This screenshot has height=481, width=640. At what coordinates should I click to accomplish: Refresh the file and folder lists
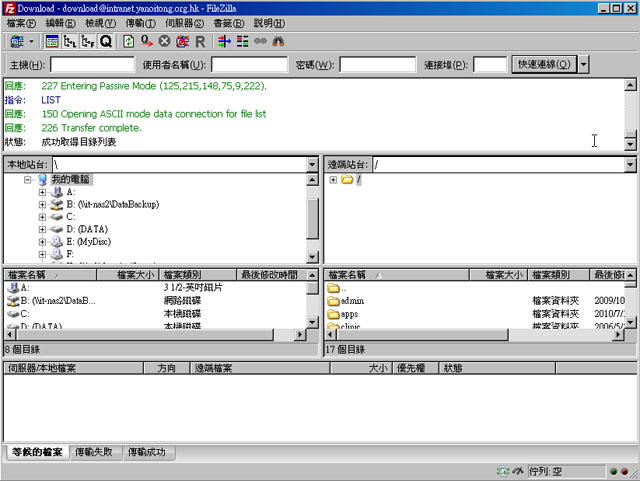point(129,41)
